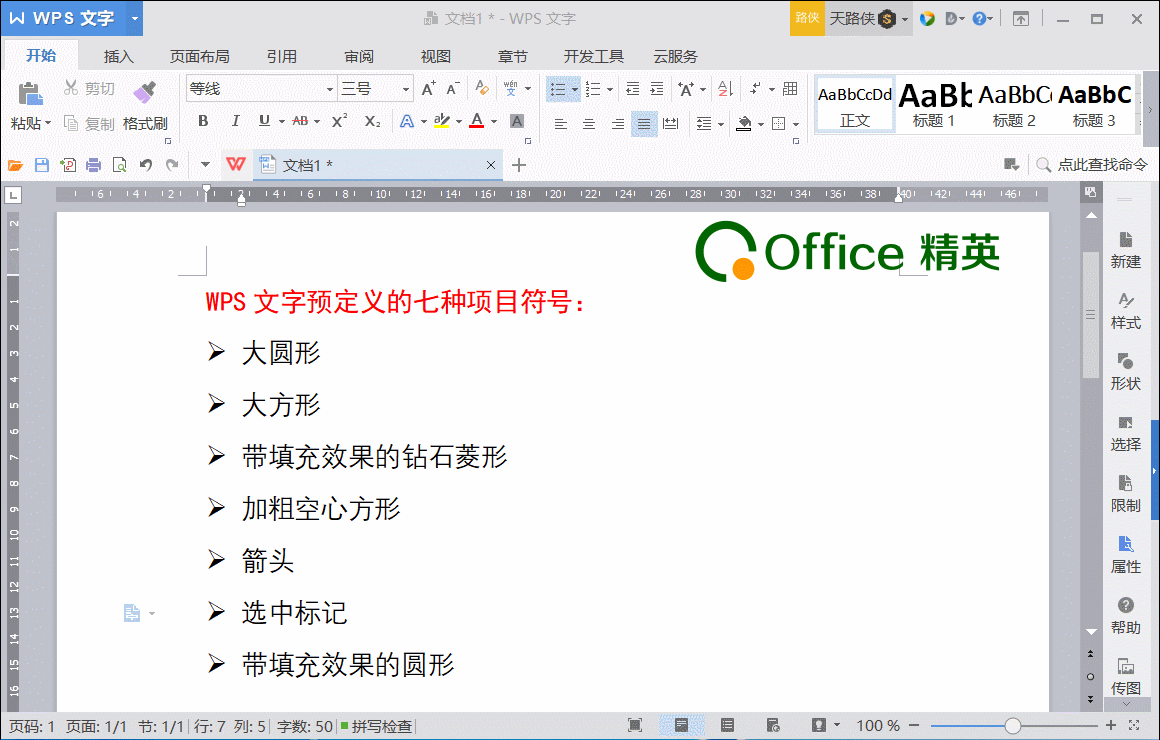Select the Format Painter tool
This screenshot has height=740, width=1160.
click(x=144, y=107)
